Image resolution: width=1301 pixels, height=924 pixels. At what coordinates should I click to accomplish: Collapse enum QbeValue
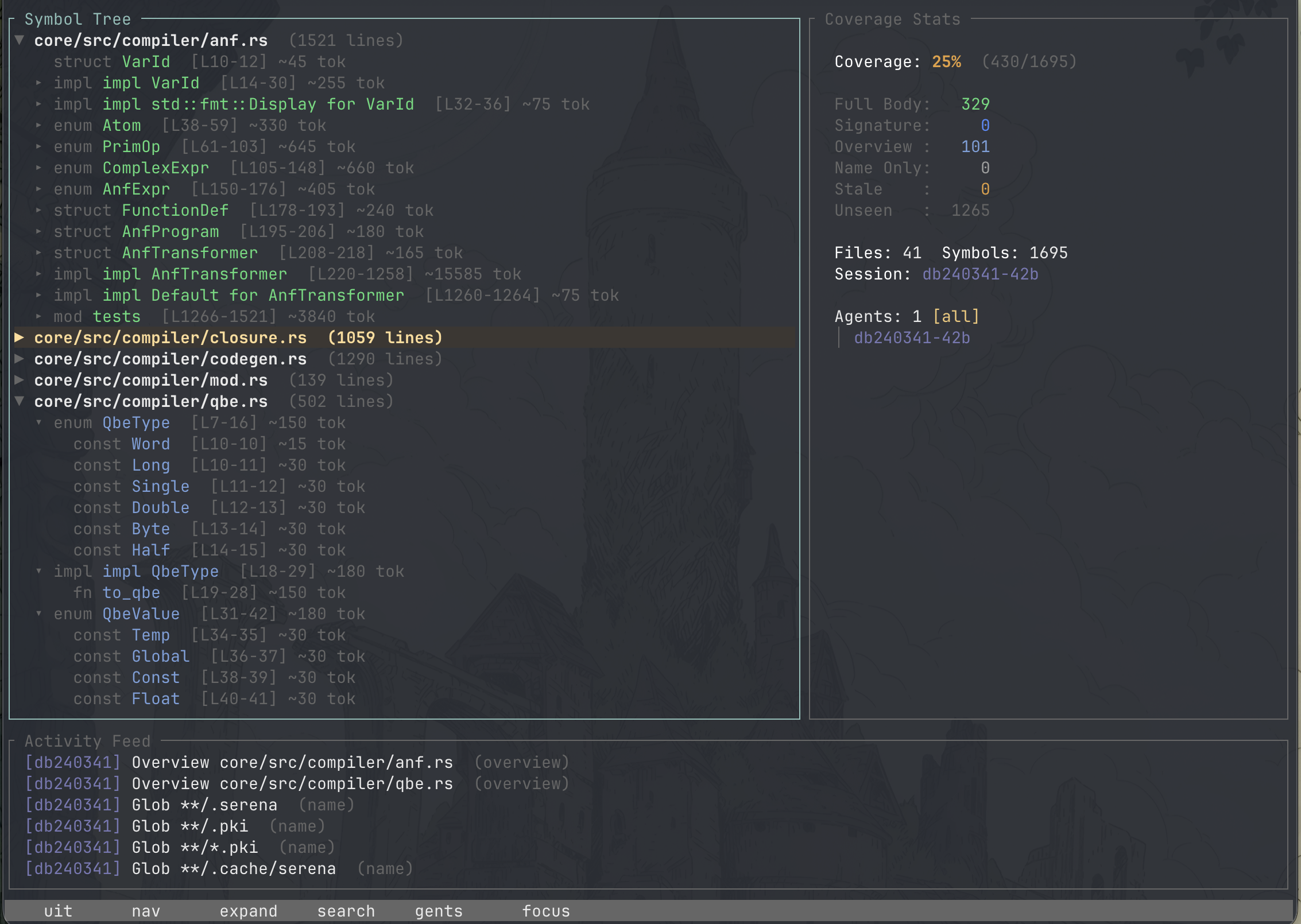pos(39,614)
